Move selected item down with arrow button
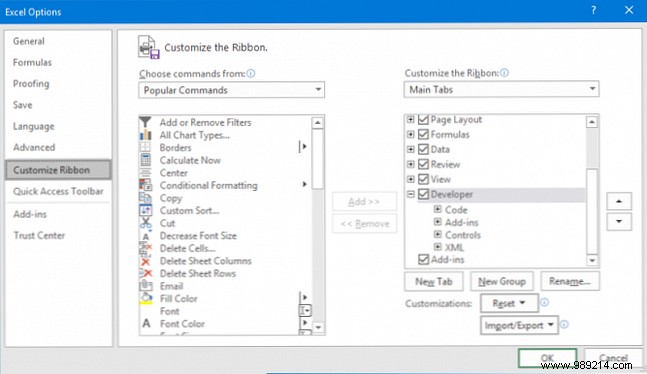The image size is (647, 374). tap(619, 222)
